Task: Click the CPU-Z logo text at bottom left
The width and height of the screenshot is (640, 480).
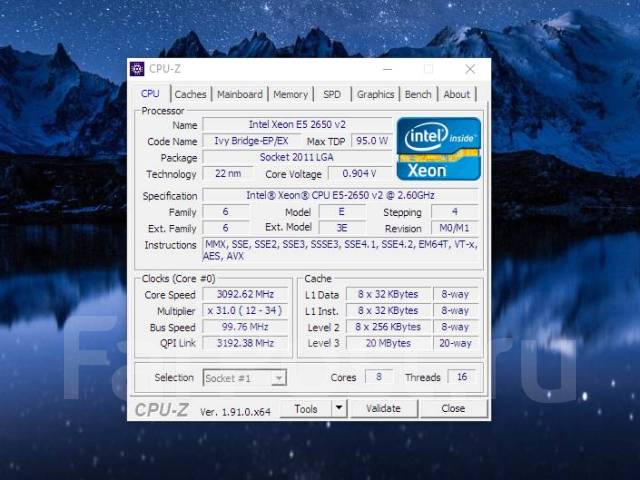Action: pos(162,409)
